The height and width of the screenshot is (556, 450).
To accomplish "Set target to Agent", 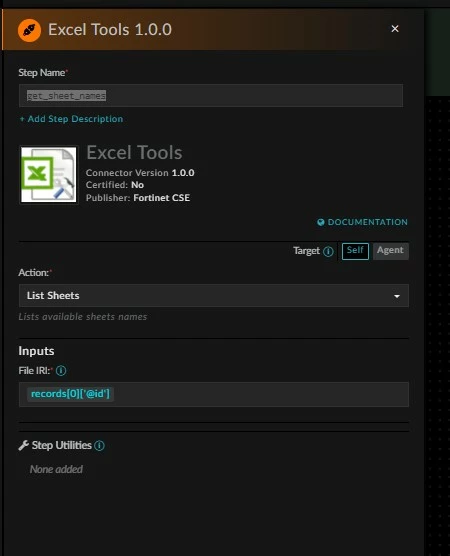I will tap(390, 251).
